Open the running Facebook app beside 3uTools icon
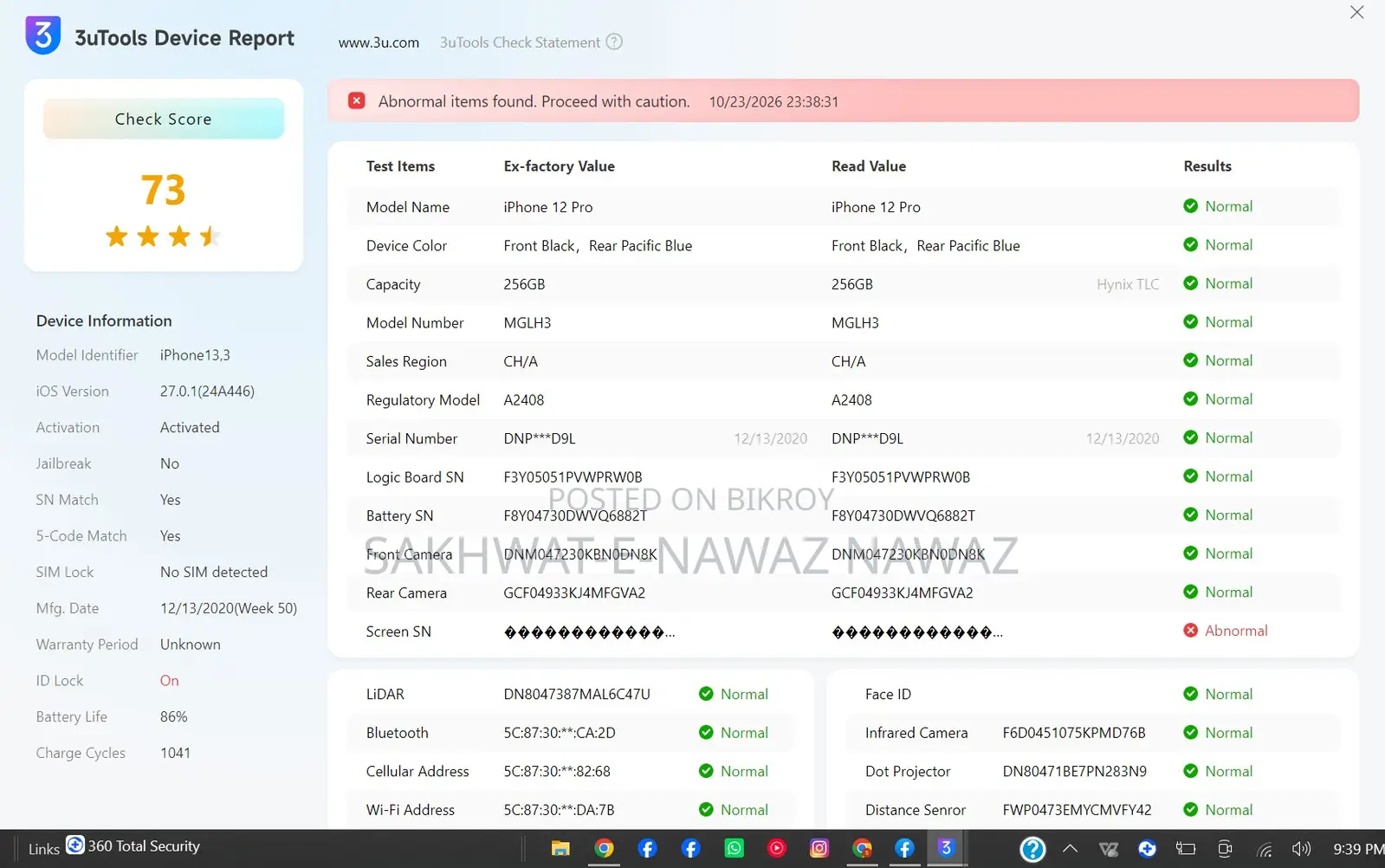 904,849
